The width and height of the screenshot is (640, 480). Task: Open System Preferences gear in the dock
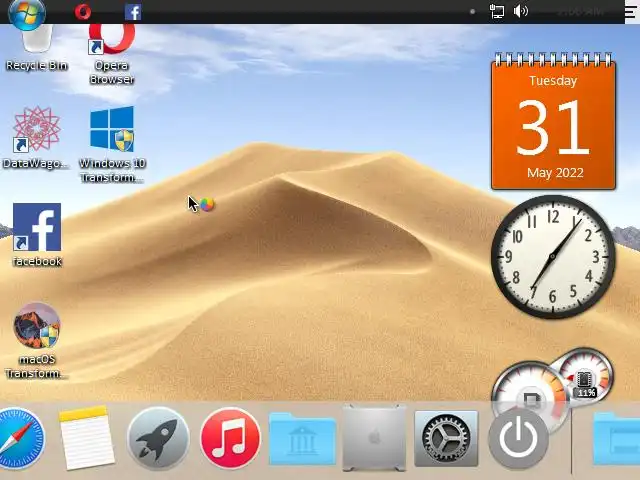(446, 439)
